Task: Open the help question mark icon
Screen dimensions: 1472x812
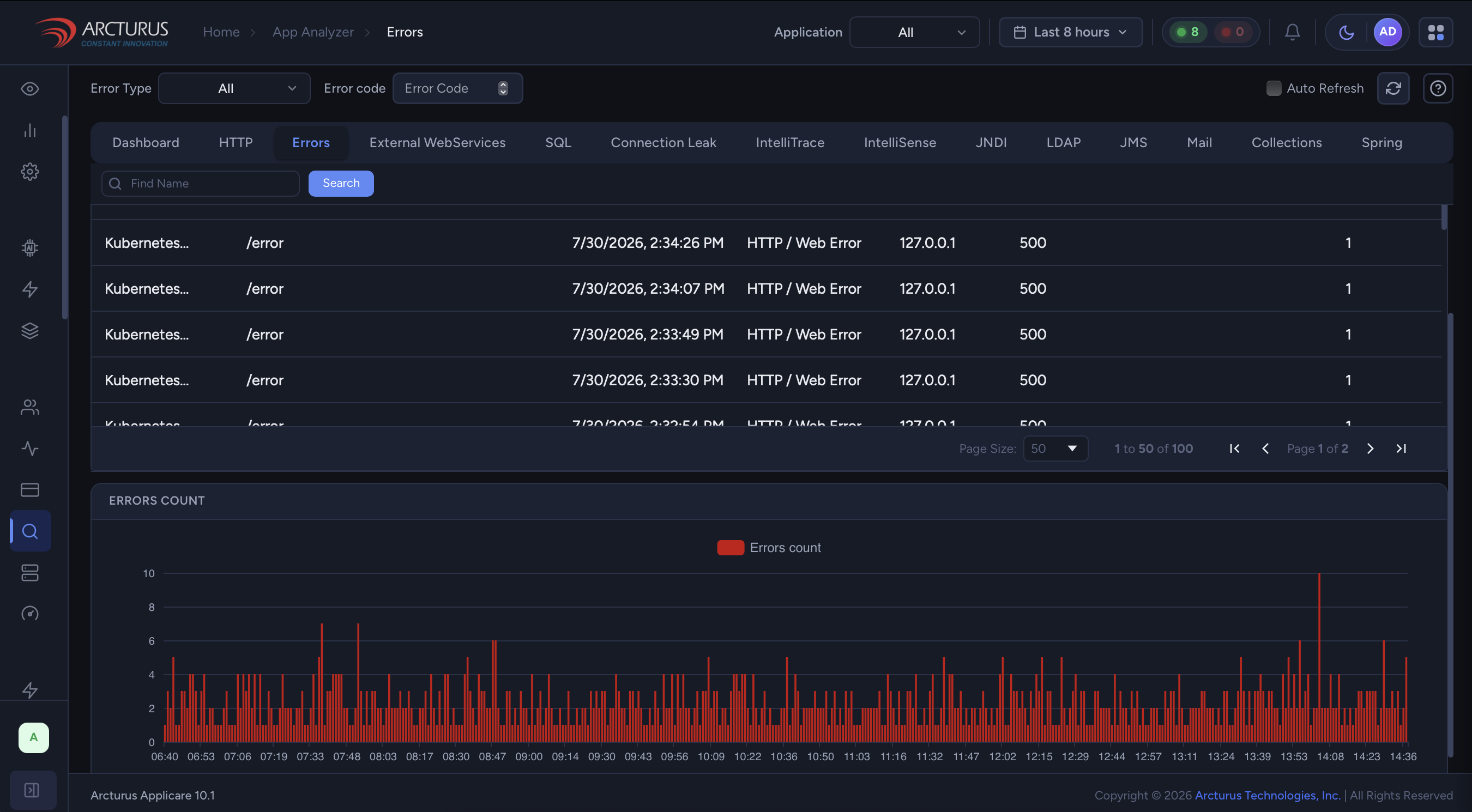Action: coord(1438,88)
